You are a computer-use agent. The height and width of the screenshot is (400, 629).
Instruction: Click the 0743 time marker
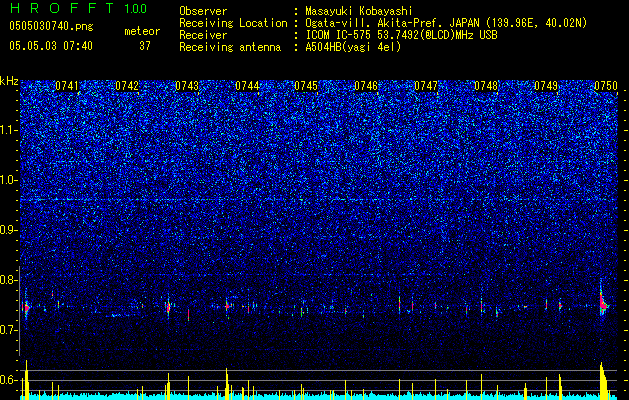tap(187, 86)
